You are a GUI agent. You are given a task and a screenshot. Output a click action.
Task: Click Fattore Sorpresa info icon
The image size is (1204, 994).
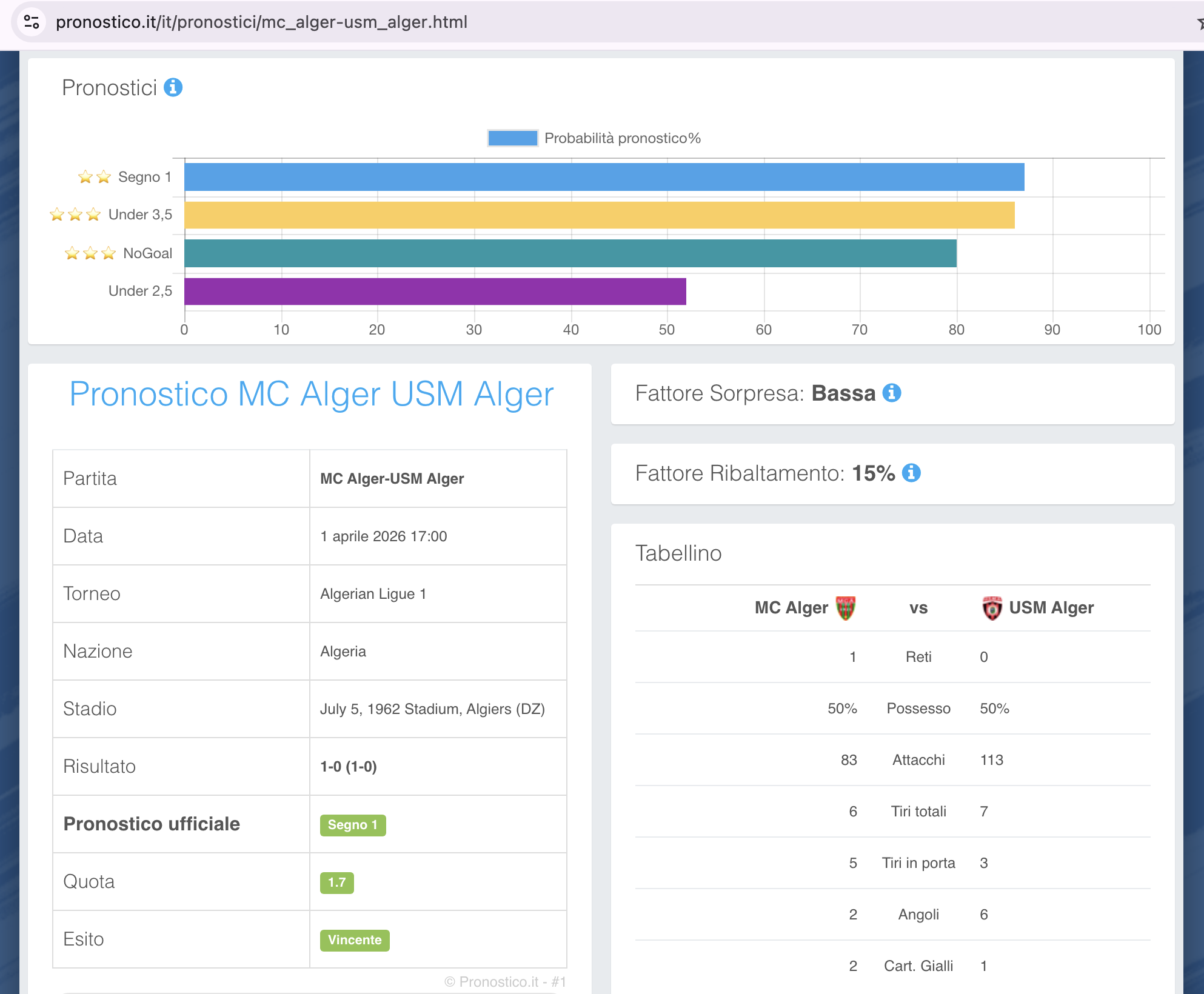click(891, 393)
